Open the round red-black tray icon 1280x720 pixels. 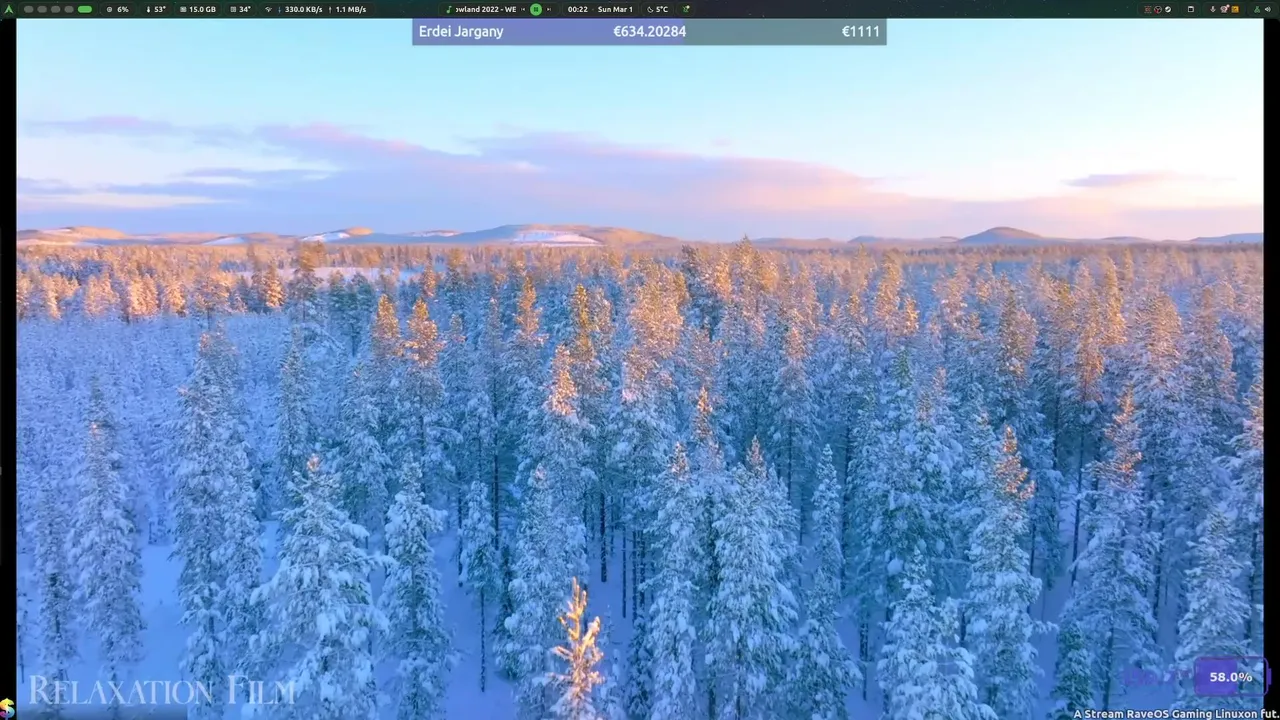(x=1158, y=9)
